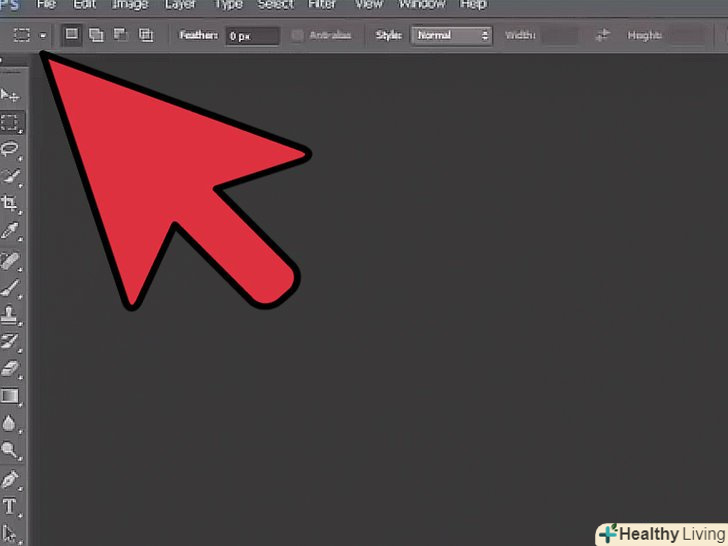Viewport: 728px width, 546px height.
Task: Select the Eyedropper tool
Action: (x=10, y=231)
